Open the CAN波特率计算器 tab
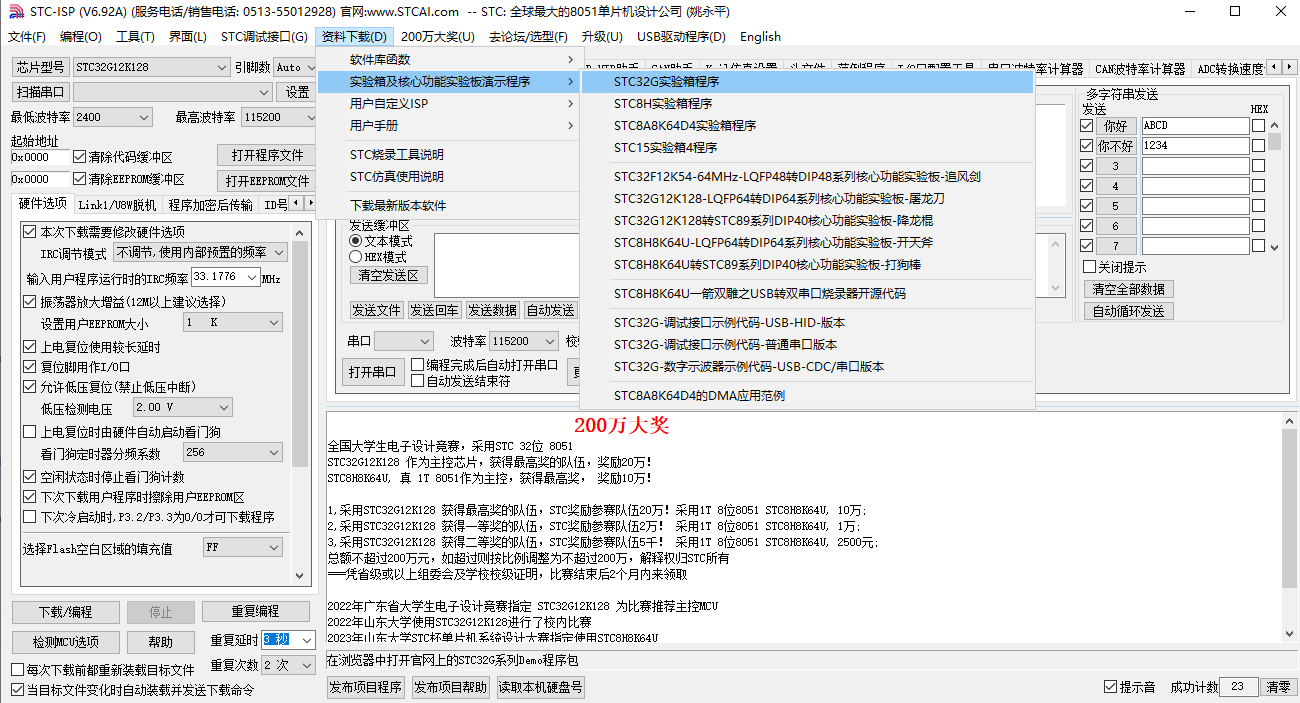The image size is (1300, 703). (x=1139, y=69)
